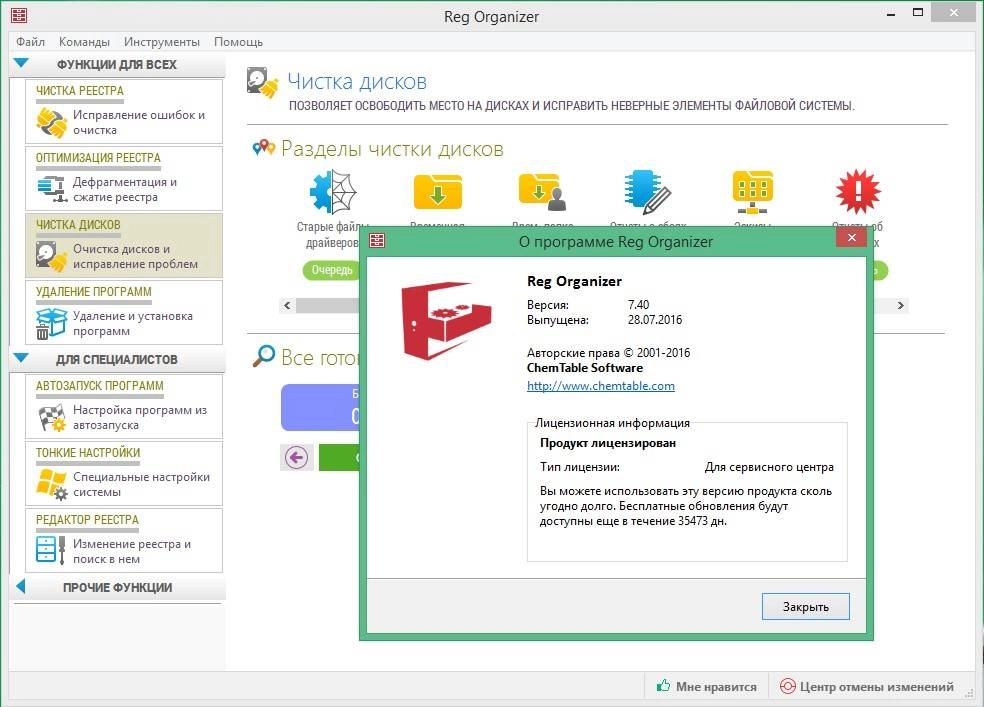Click the purple back arrow button
Image resolution: width=984 pixels, height=707 pixels.
[296, 457]
